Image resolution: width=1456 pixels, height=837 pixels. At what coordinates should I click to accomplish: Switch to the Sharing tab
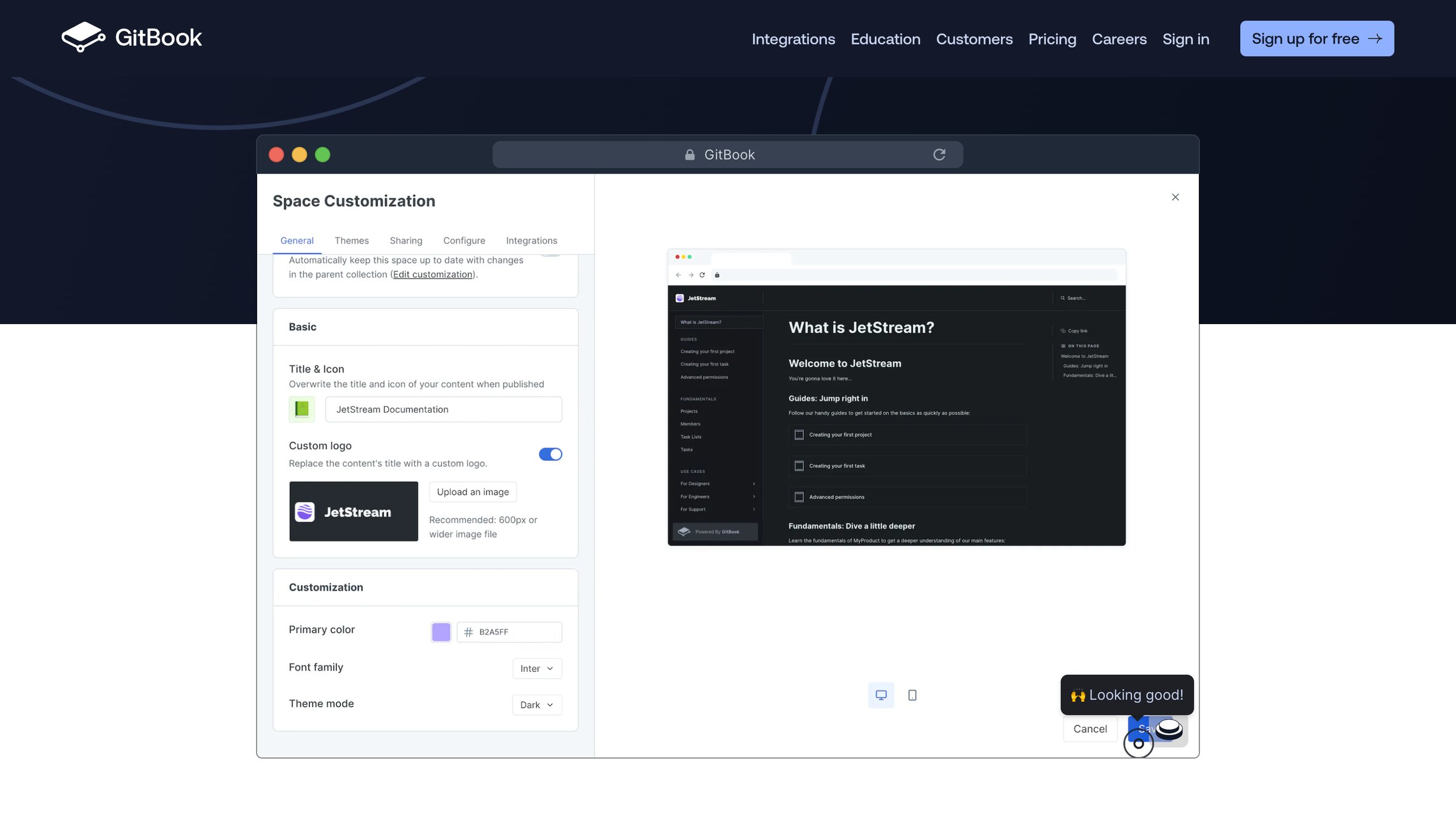406,240
